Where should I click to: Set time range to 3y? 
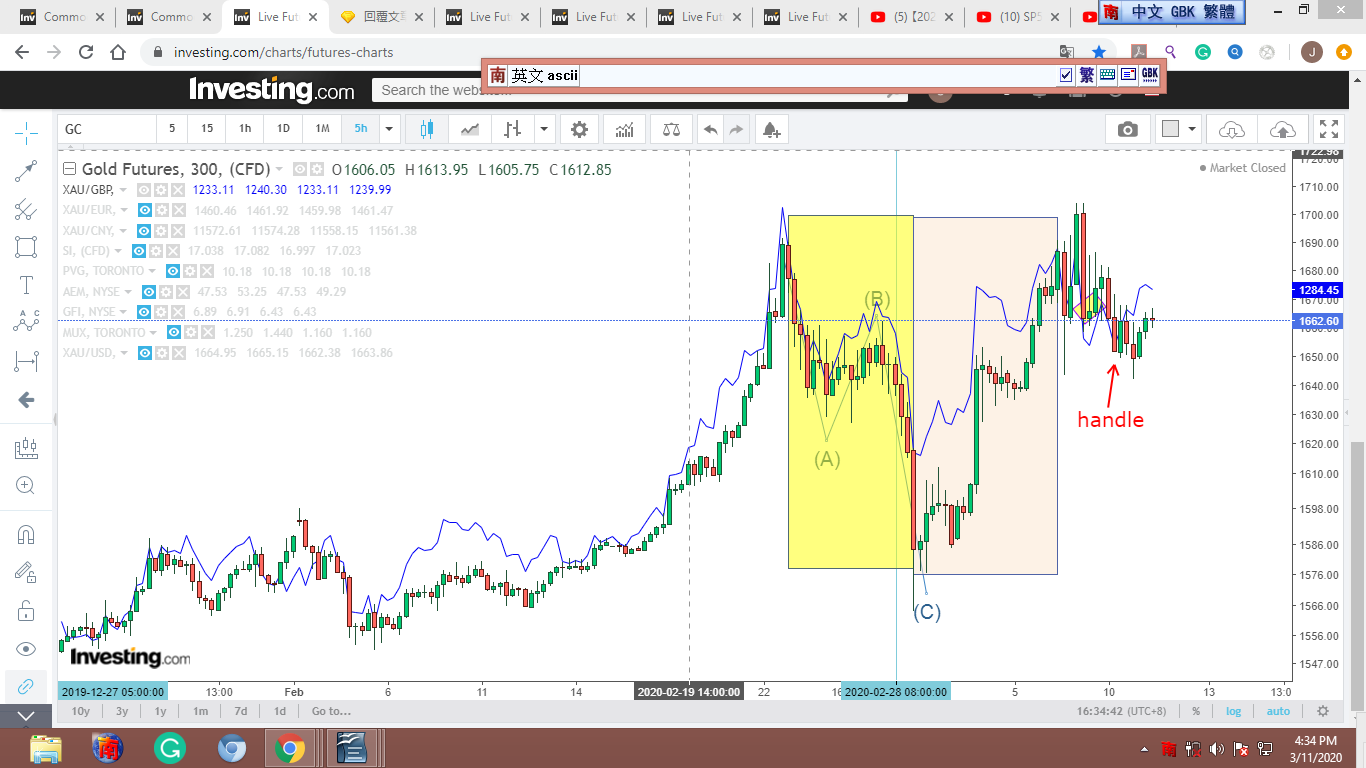[x=121, y=711]
